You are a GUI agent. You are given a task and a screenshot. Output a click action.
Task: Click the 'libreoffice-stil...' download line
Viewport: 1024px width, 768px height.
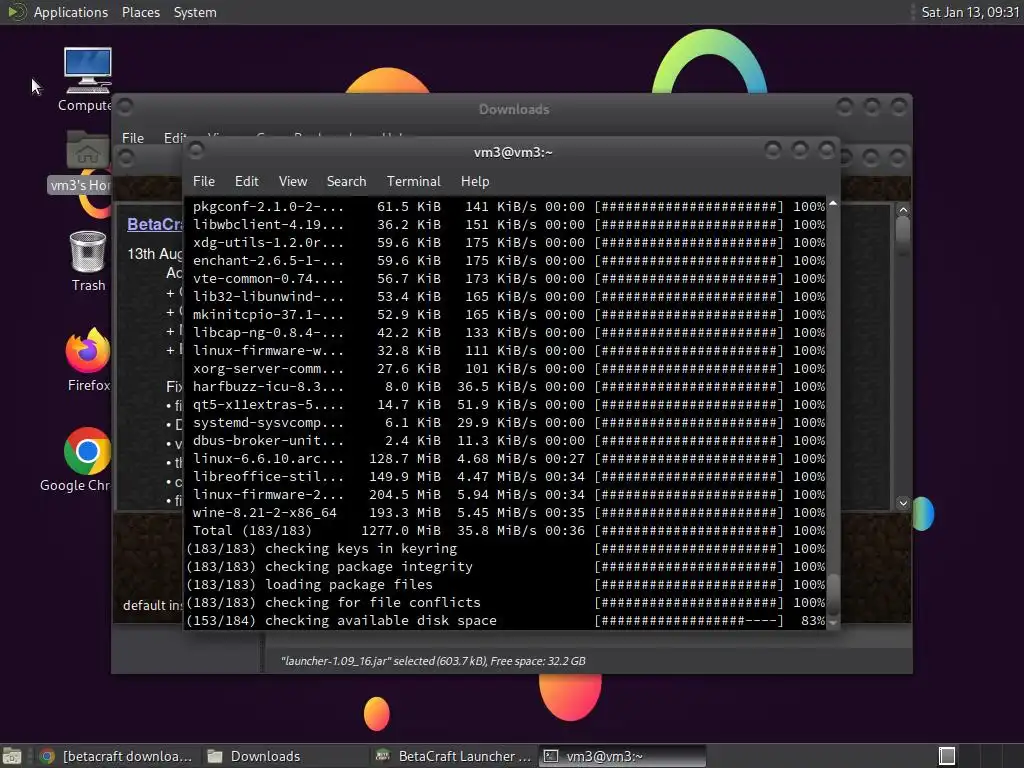tap(509, 477)
